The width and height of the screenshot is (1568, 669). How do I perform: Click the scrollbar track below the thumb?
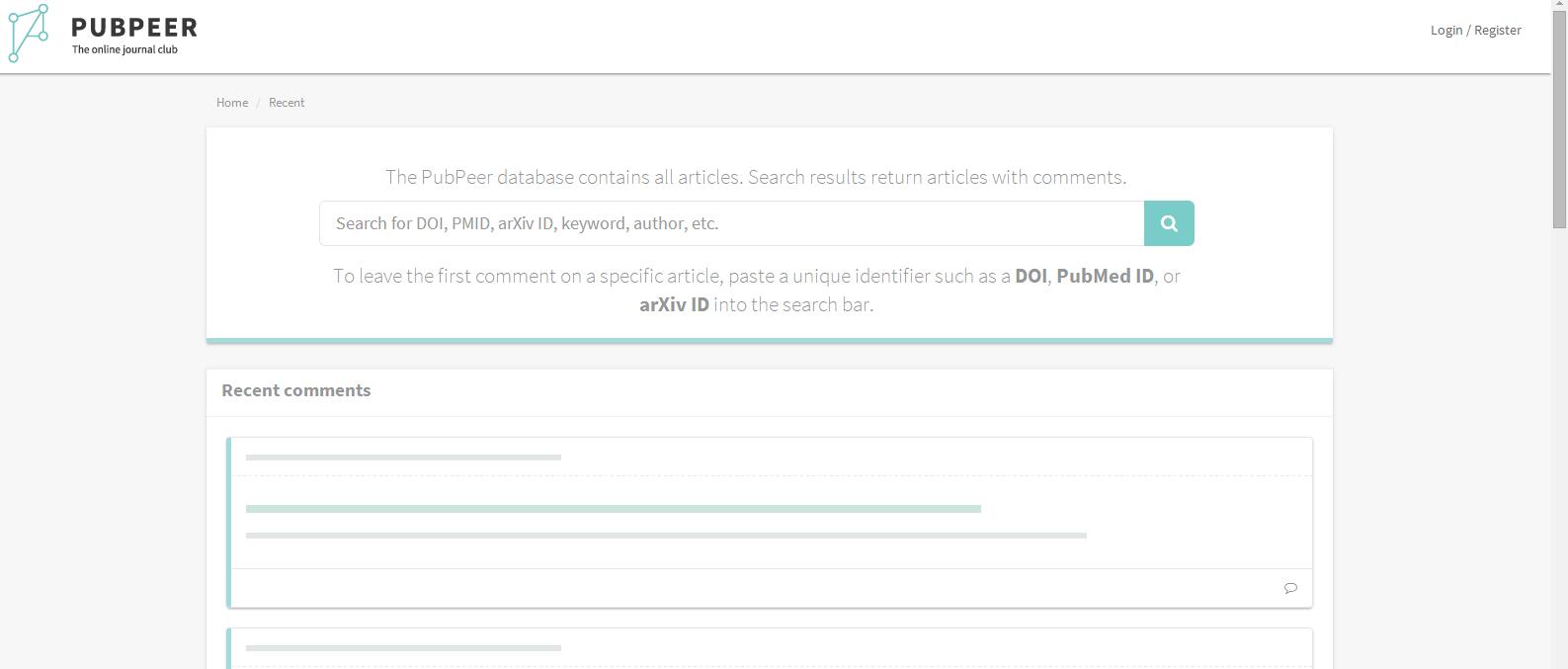[1559, 445]
